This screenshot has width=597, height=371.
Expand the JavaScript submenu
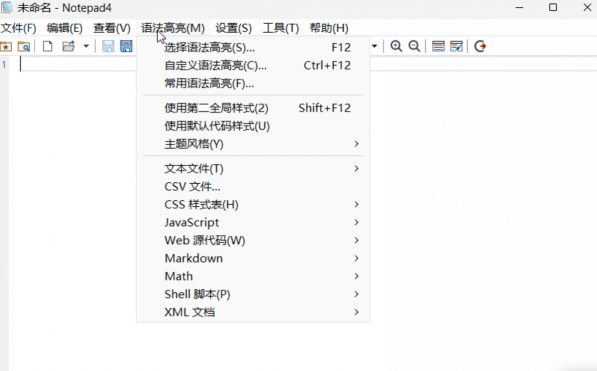(x=253, y=222)
